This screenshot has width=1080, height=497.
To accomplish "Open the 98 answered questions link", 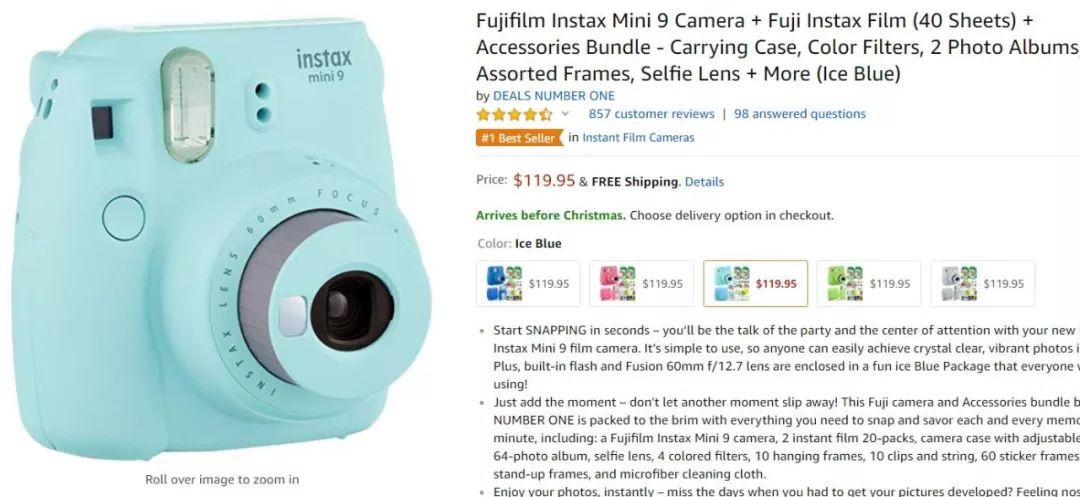I will coord(799,114).
